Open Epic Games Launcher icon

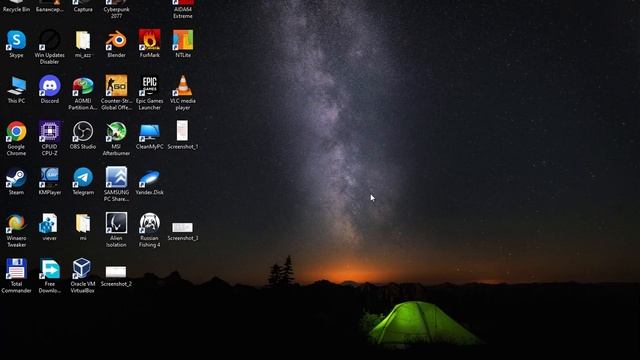pos(149,93)
